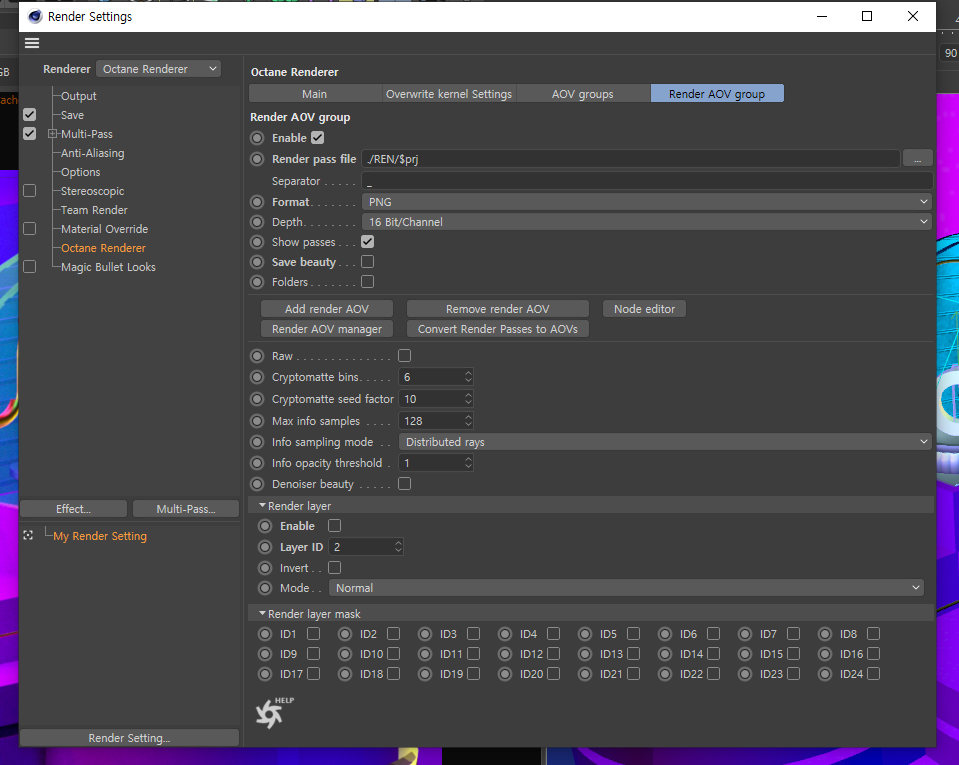Enable the Raw checkbox
This screenshot has width=959, height=765.
tap(404, 356)
